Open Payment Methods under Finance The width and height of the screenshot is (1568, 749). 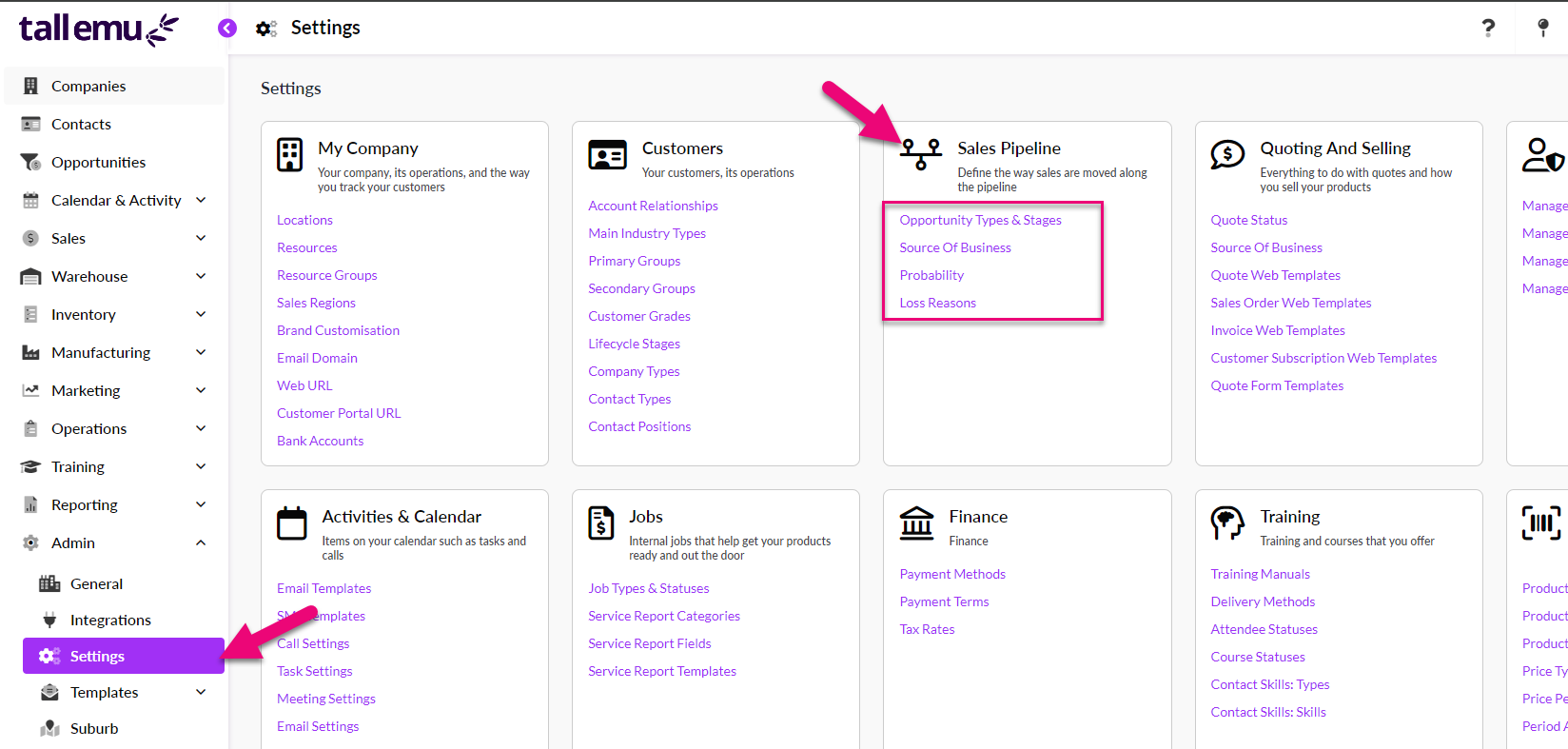click(951, 574)
